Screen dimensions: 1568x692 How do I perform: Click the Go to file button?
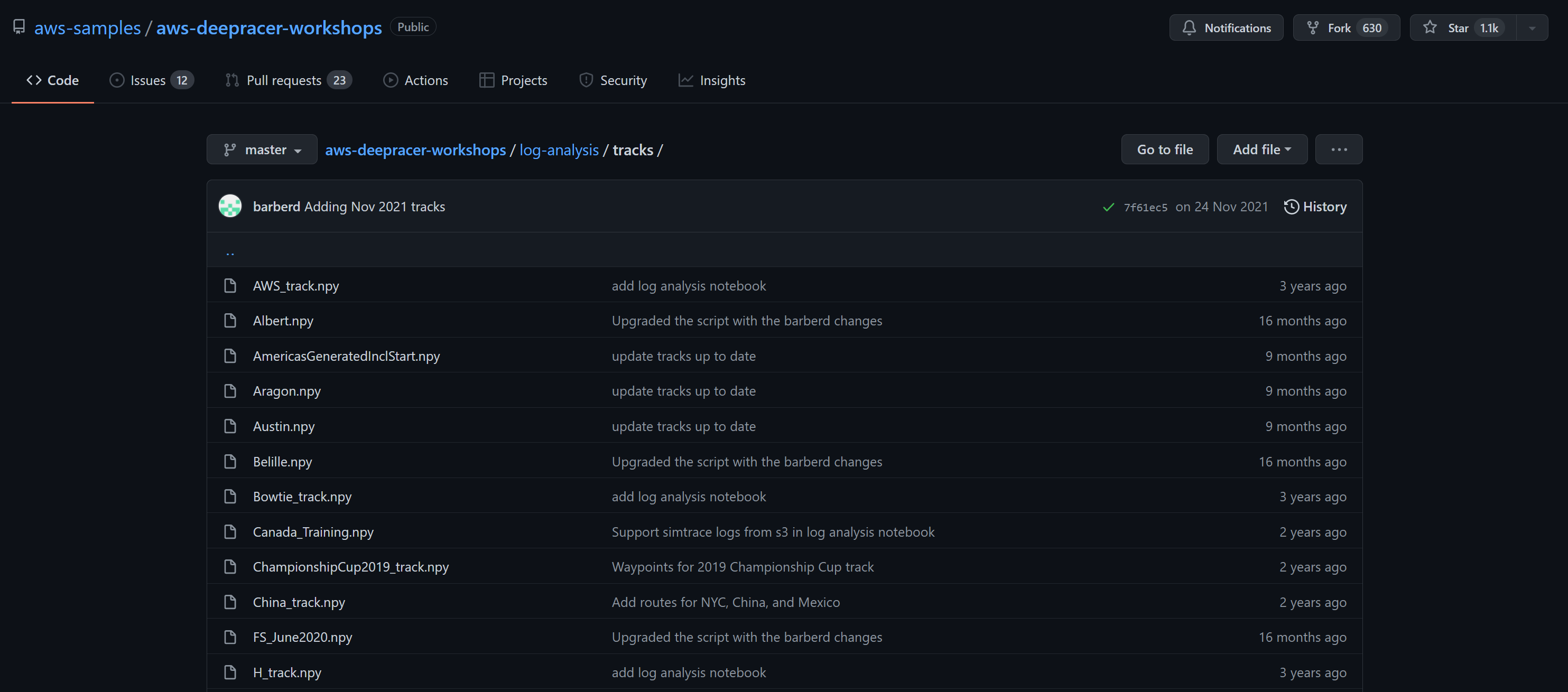point(1165,149)
